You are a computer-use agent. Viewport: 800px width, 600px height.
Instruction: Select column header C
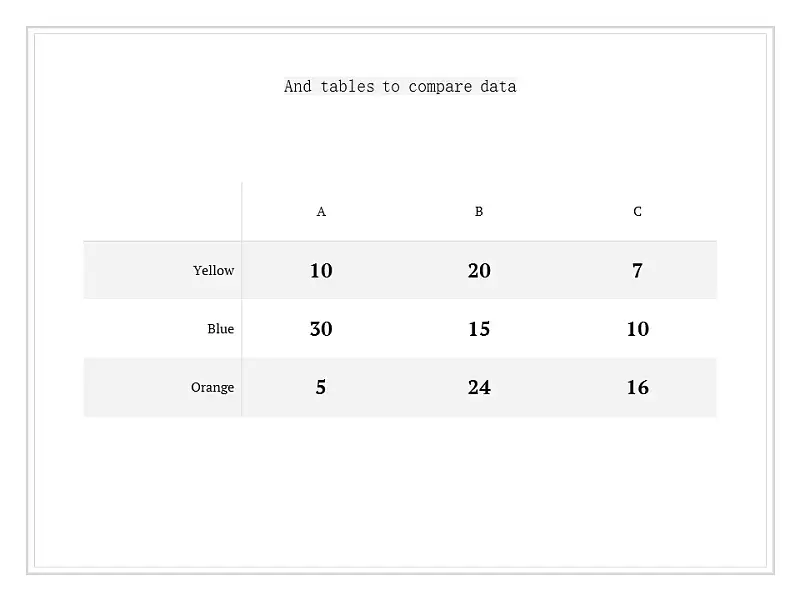pyautogui.click(x=637, y=212)
